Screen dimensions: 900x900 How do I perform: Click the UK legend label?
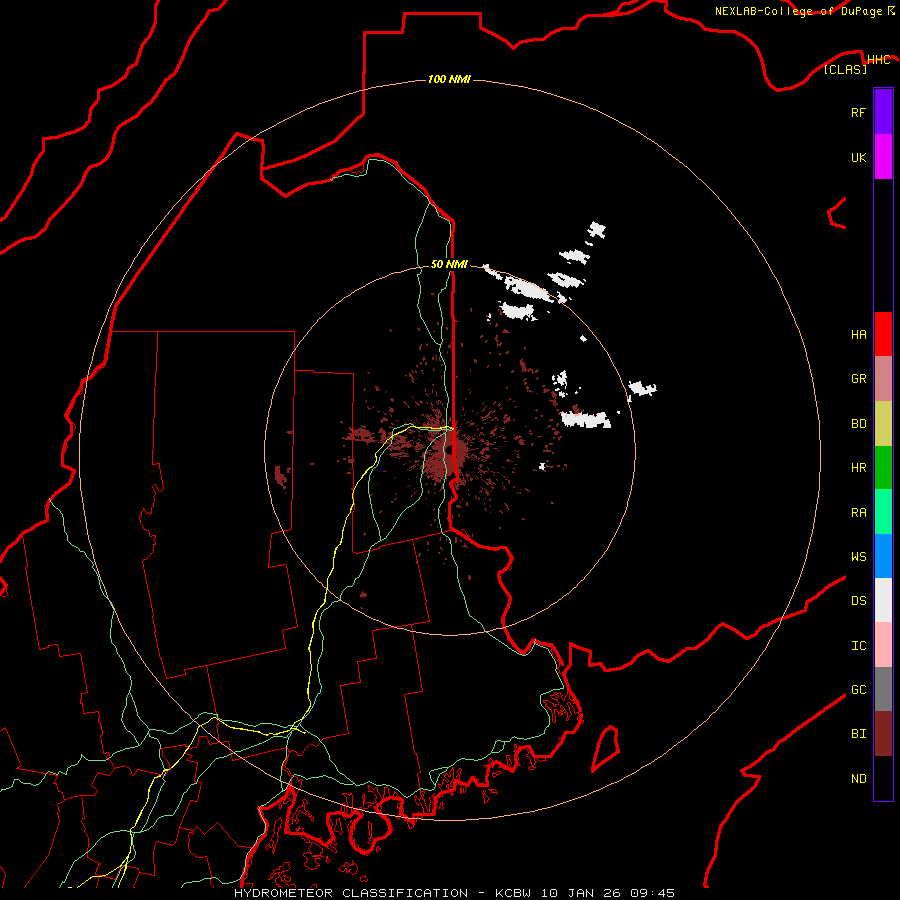tap(858, 157)
